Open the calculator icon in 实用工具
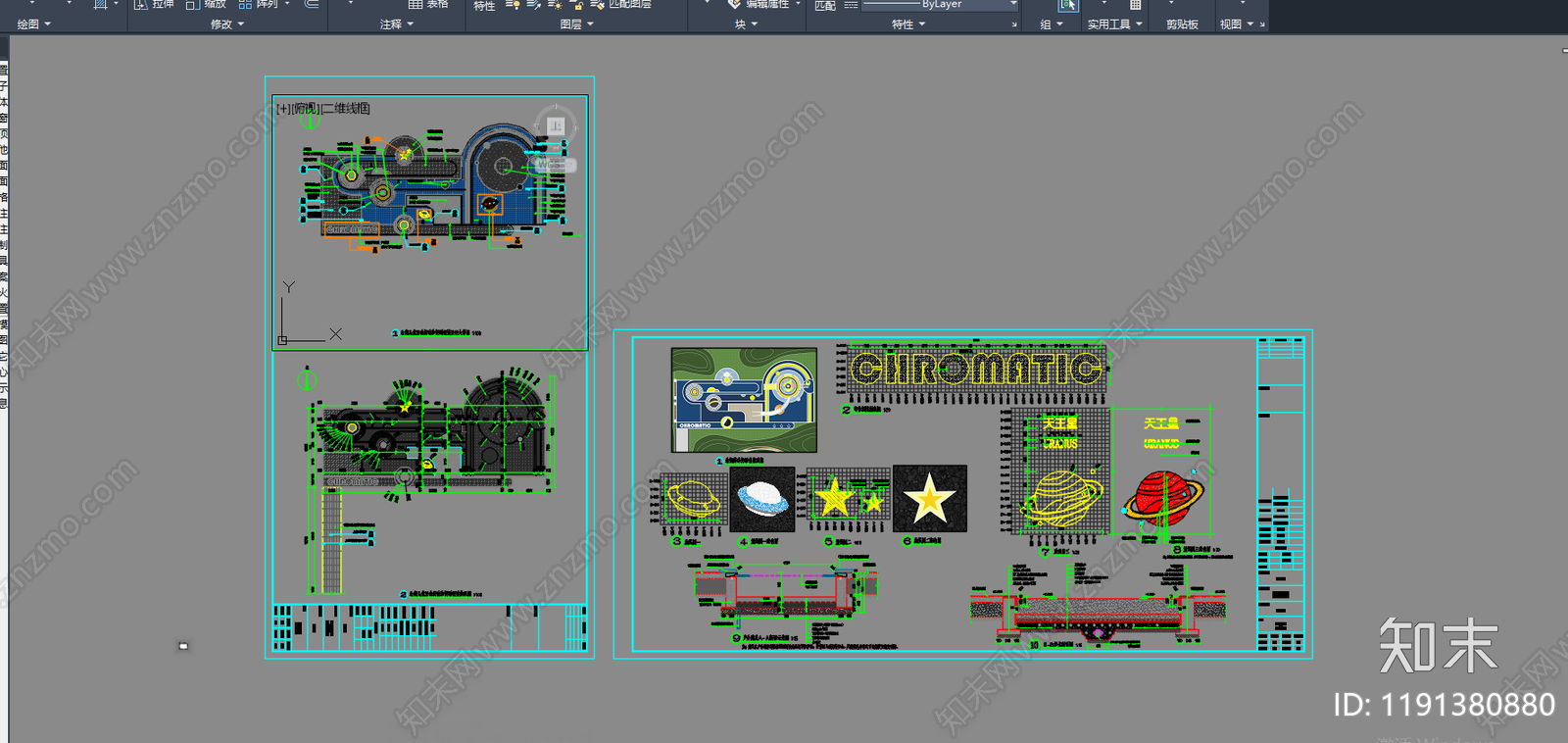Screen dimensions: 1568x743 (x=1135, y=5)
